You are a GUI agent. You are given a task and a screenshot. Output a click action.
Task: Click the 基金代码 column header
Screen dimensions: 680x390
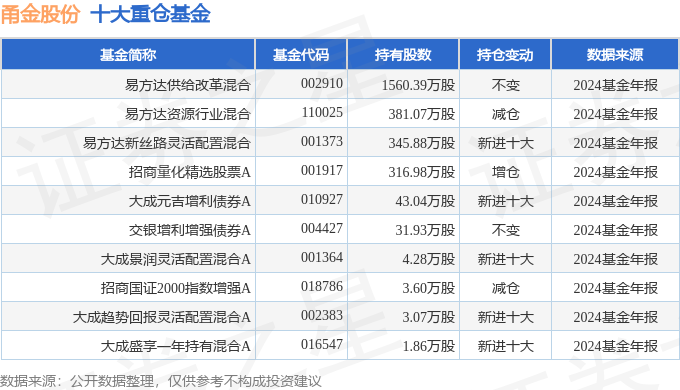(x=301, y=55)
